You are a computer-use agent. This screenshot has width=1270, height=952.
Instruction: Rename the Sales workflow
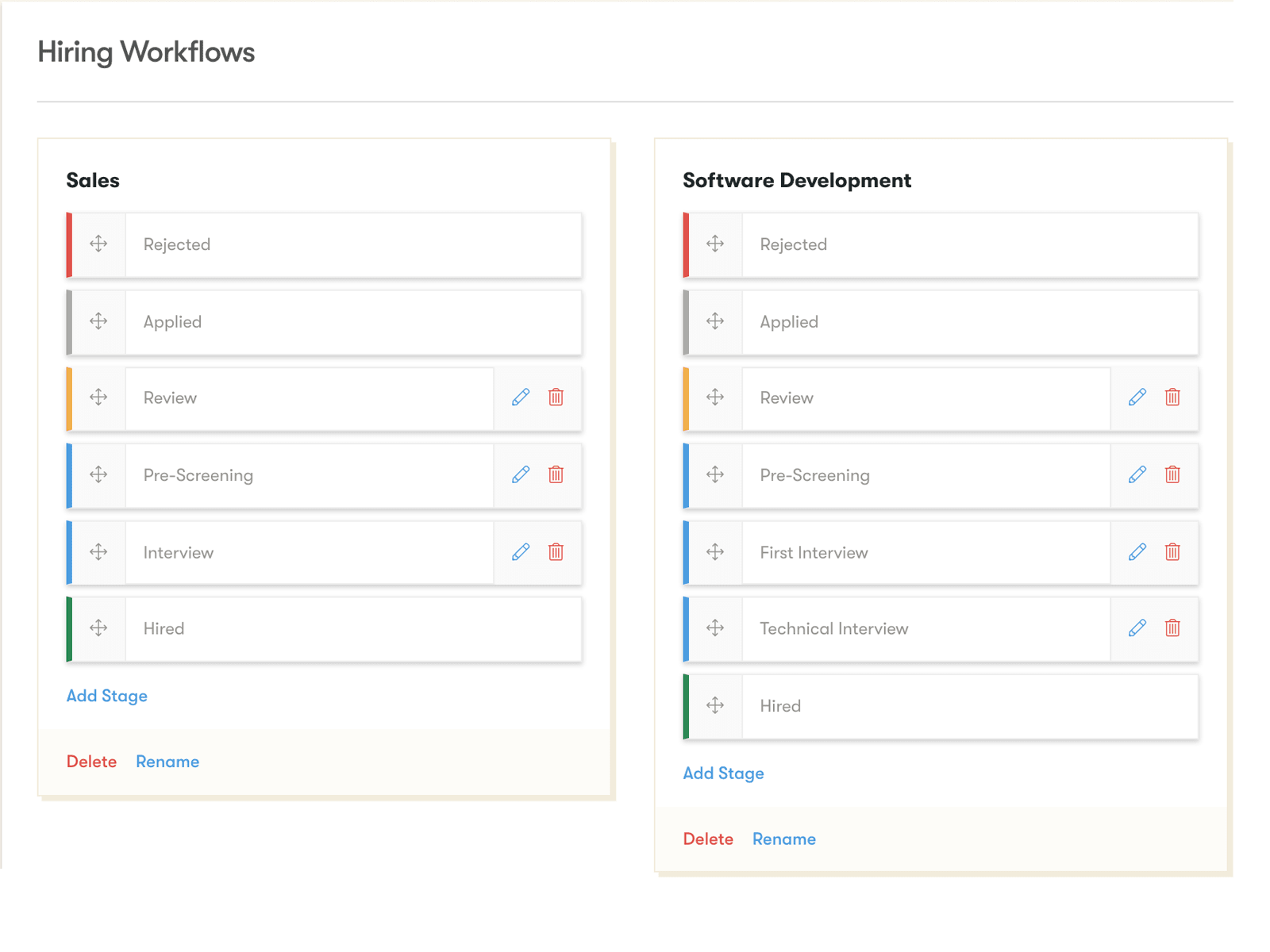pos(167,761)
